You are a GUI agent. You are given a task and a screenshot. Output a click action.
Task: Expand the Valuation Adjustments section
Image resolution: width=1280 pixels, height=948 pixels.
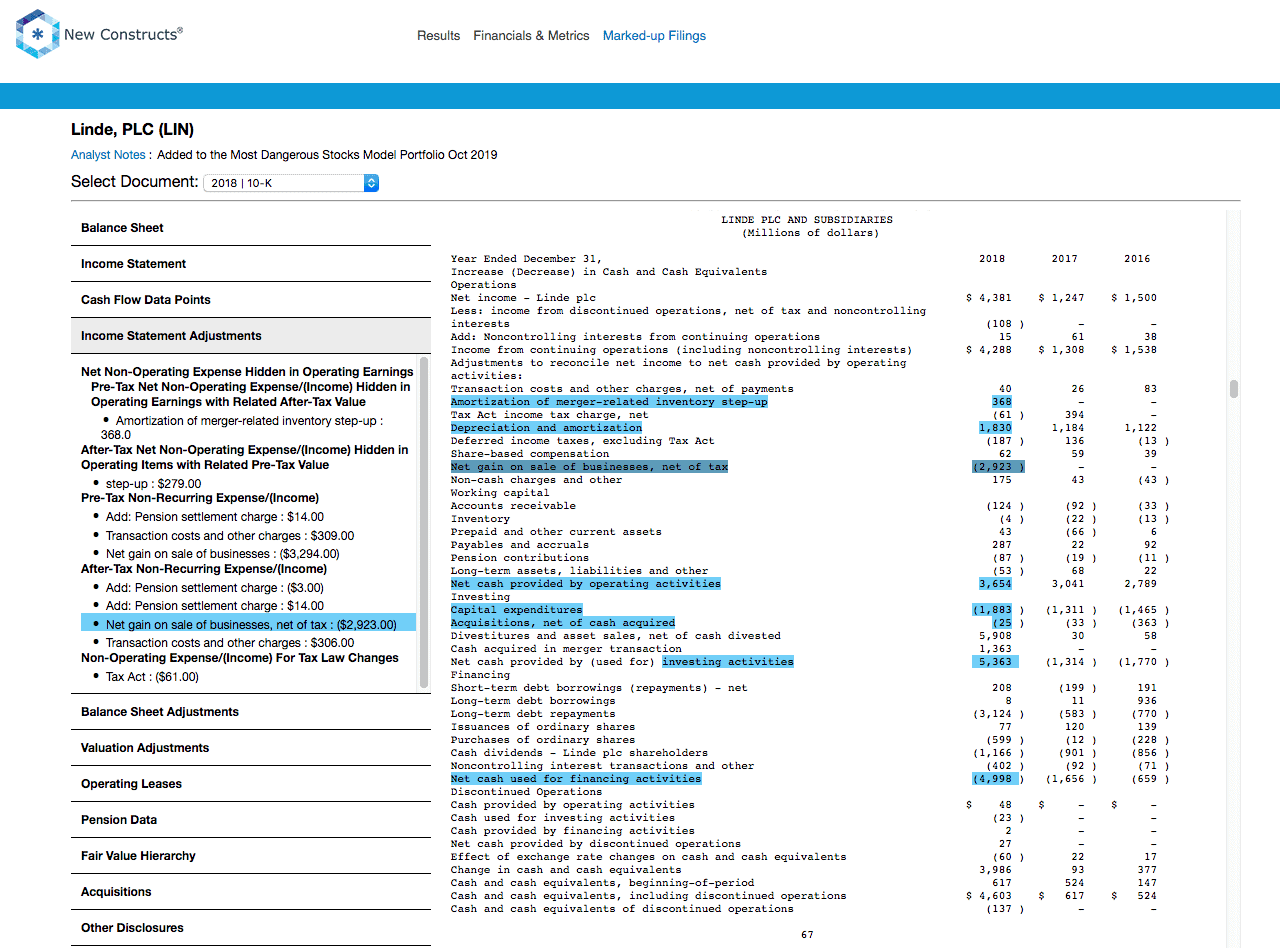click(251, 748)
